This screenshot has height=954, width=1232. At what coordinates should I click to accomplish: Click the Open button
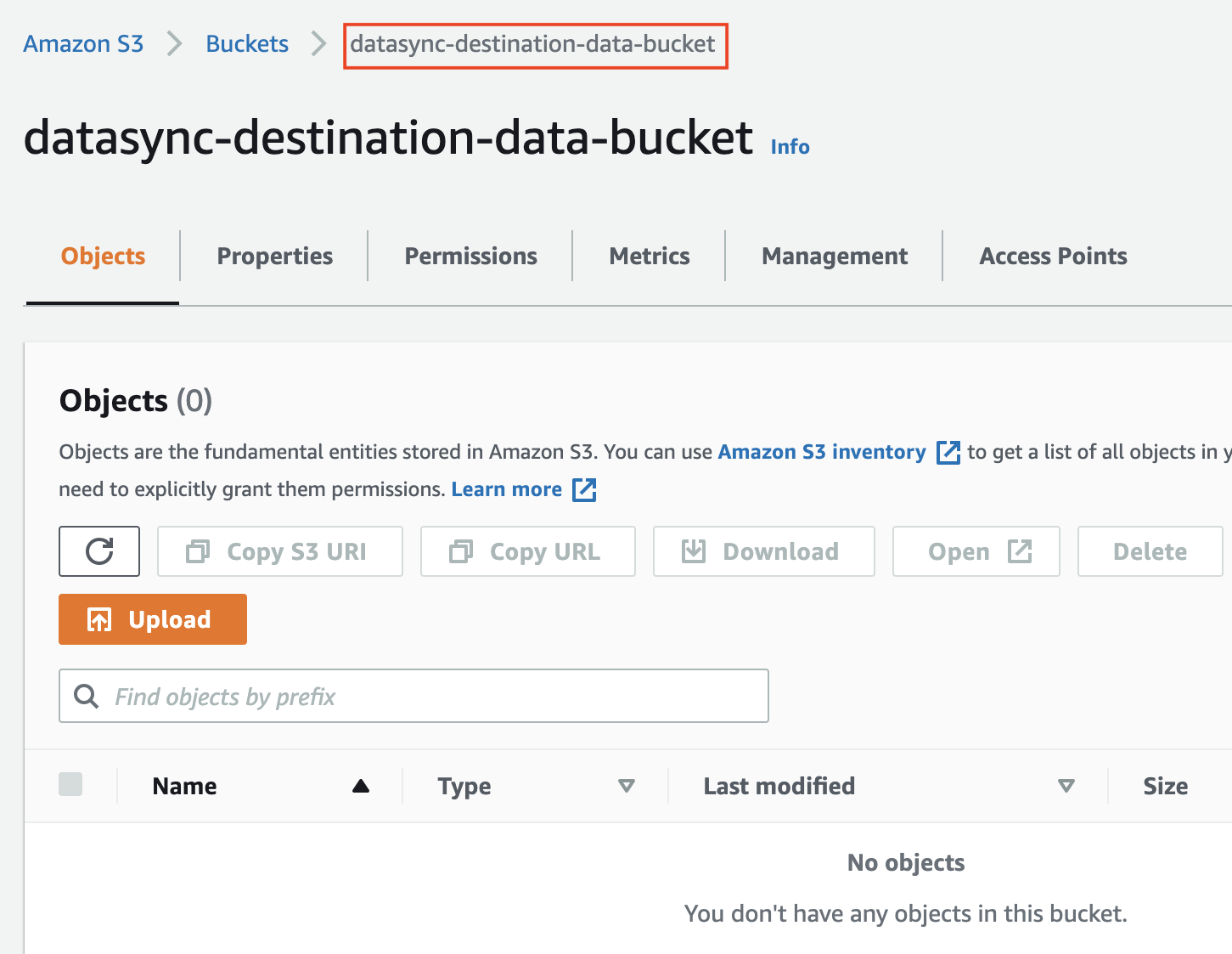pos(976,551)
